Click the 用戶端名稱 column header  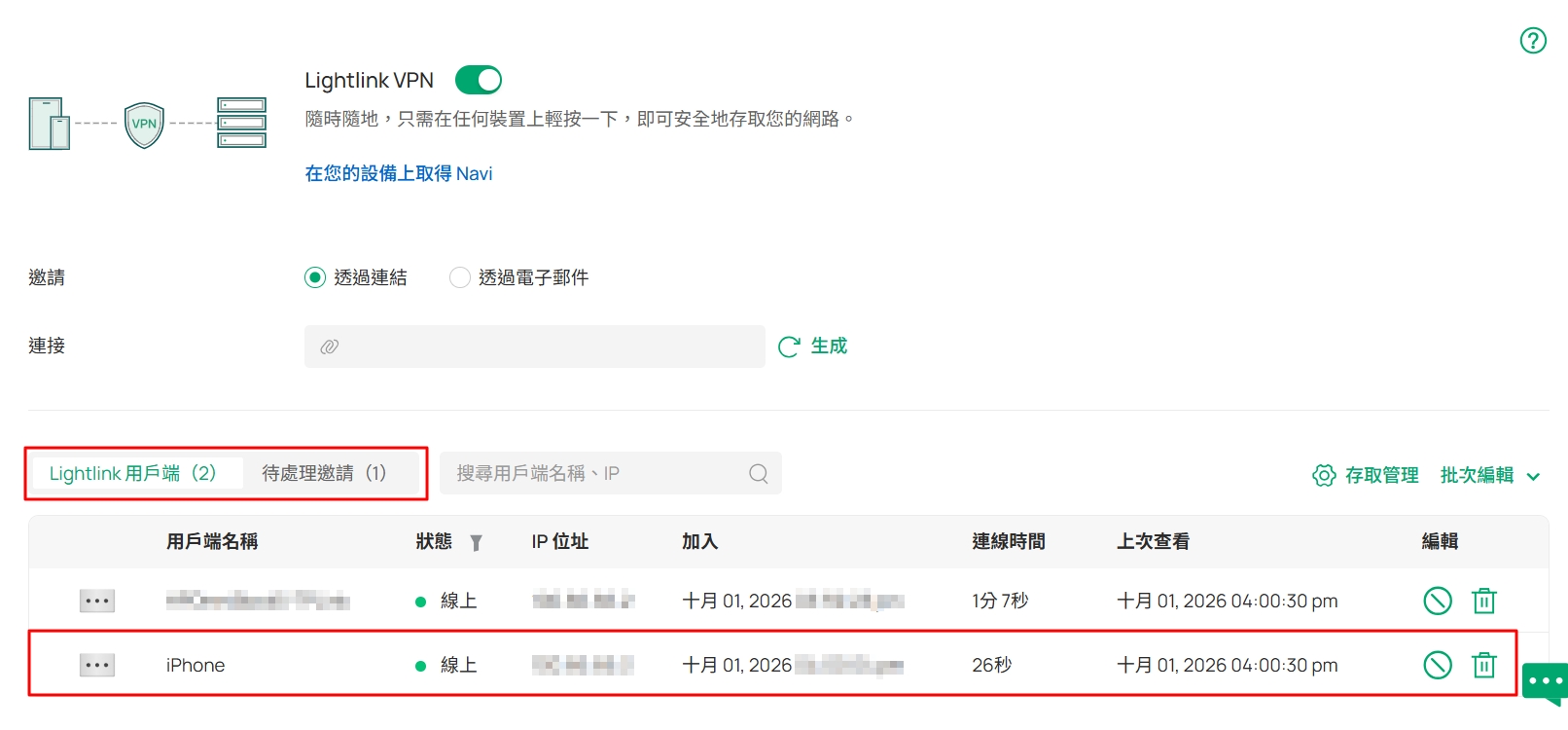212,541
